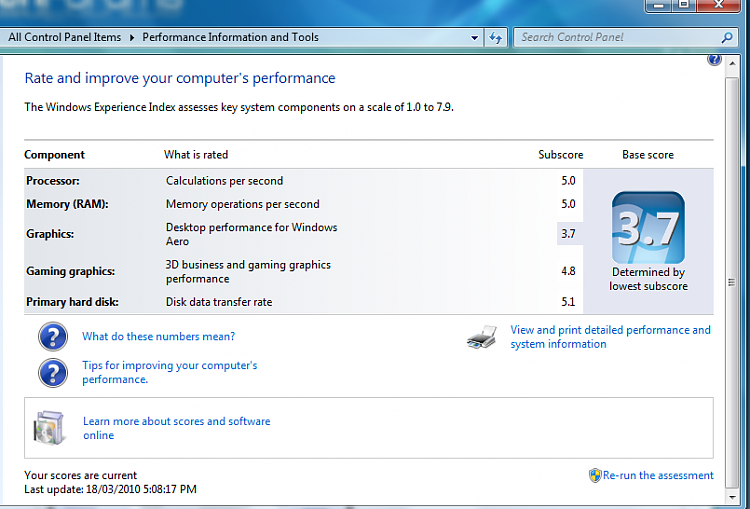Click the heading 'Rate and improve your computer's performance'
This screenshot has width=750, height=509.
(180, 78)
